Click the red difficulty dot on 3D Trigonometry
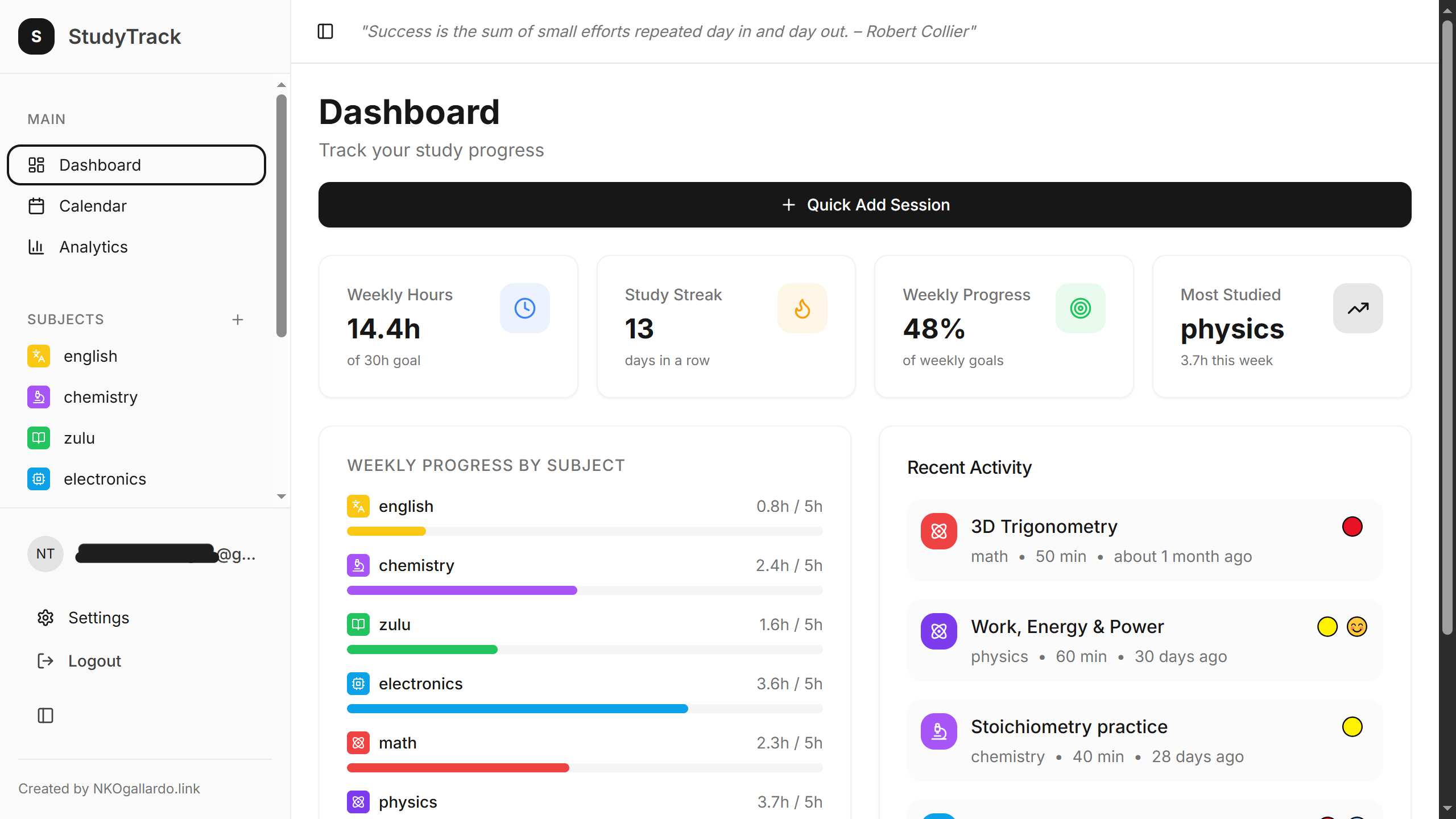The height and width of the screenshot is (819, 1456). click(x=1352, y=527)
